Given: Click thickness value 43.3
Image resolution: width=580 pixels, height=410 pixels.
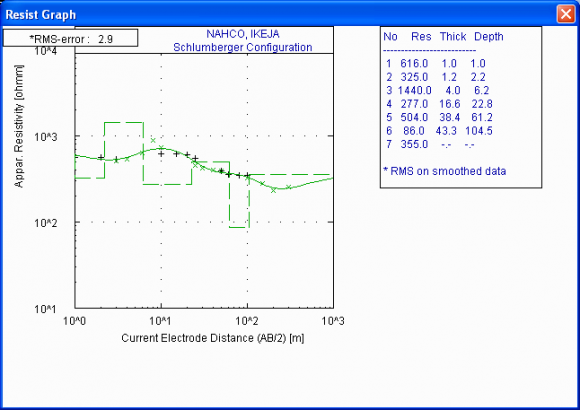Looking at the screenshot, I should click(446, 131).
